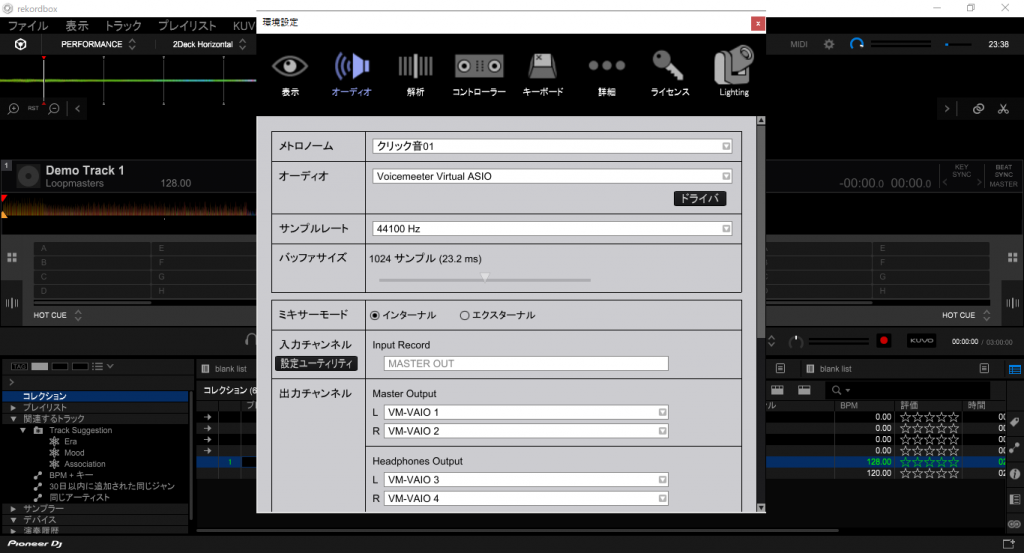Open the 表示 menu in menu bar
The width and height of the screenshot is (1024, 553).
click(77, 26)
